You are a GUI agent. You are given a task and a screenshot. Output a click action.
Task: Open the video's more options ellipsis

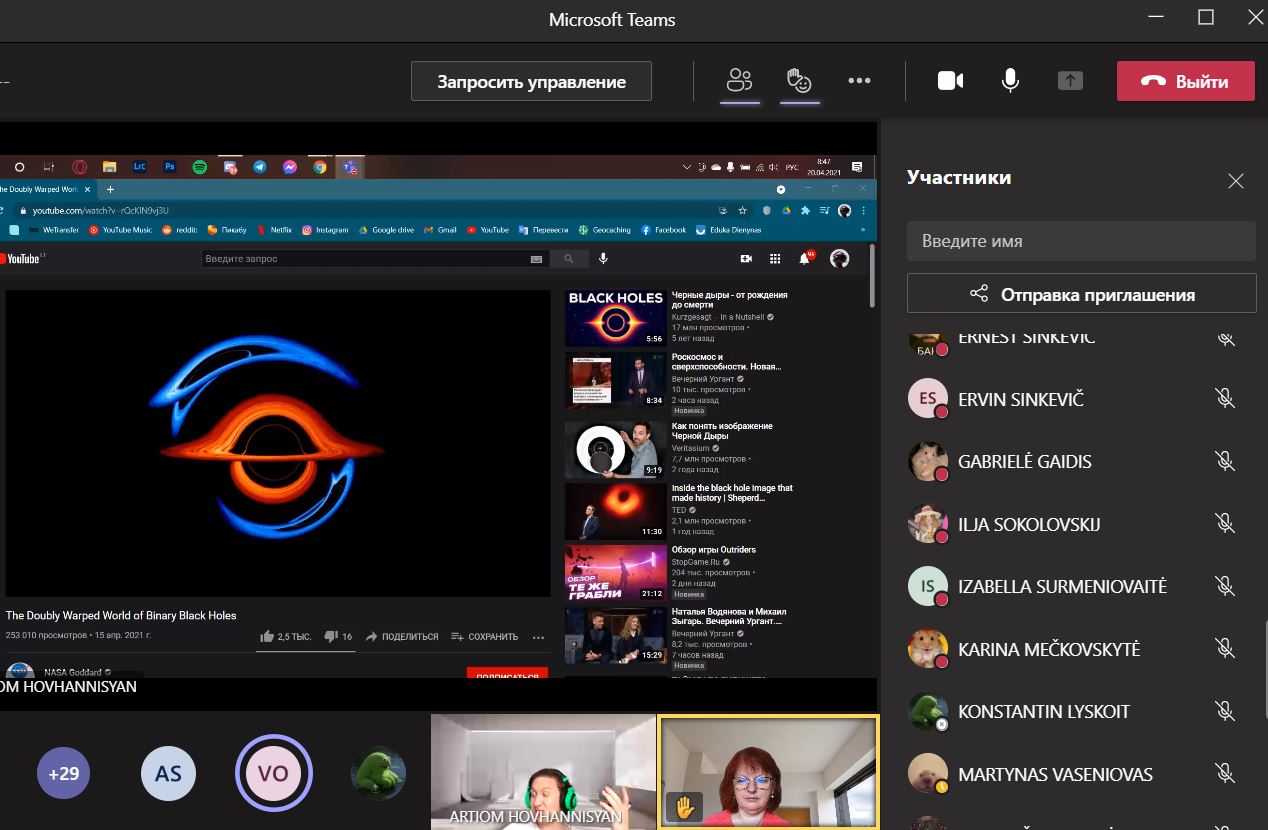tap(538, 637)
